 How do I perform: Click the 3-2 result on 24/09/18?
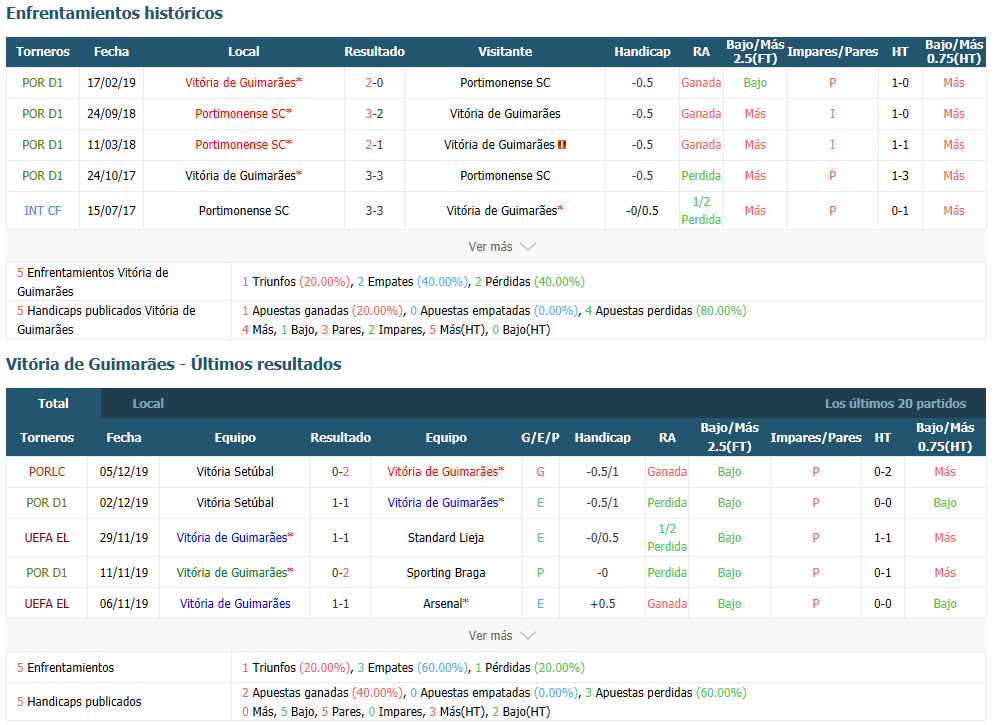point(374,113)
